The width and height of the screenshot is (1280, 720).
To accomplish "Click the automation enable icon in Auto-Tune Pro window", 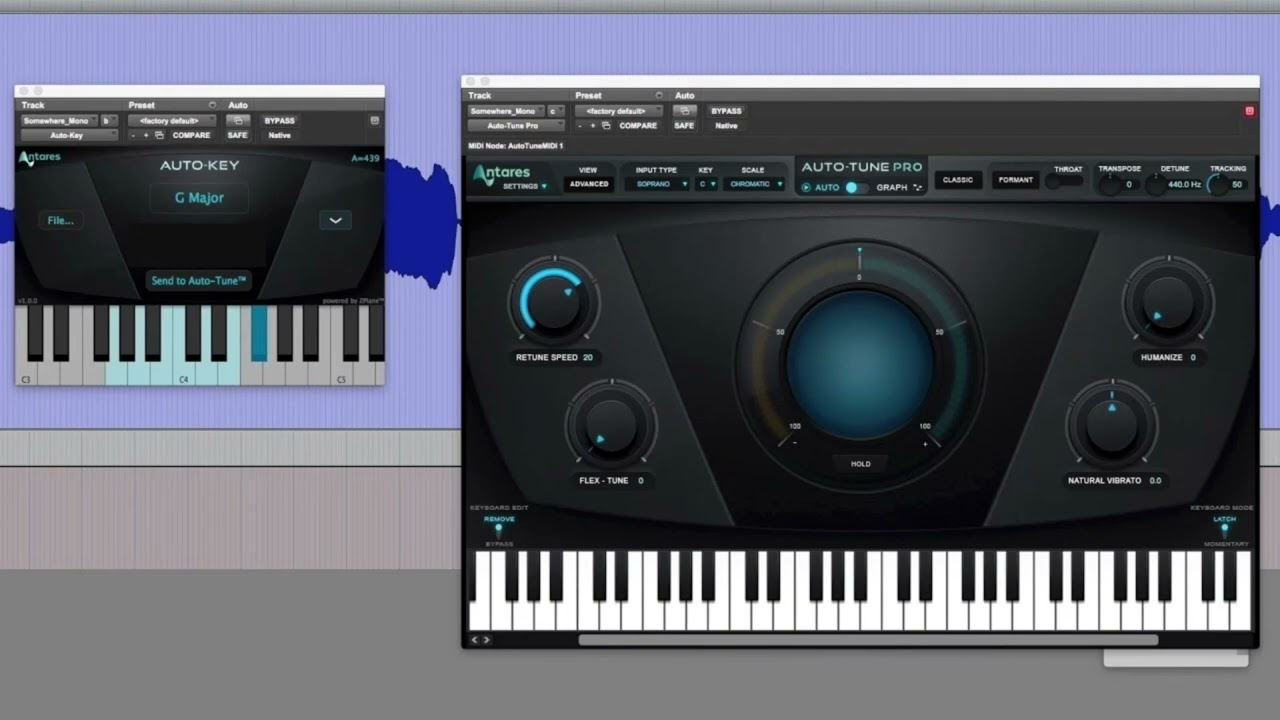I will [684, 111].
